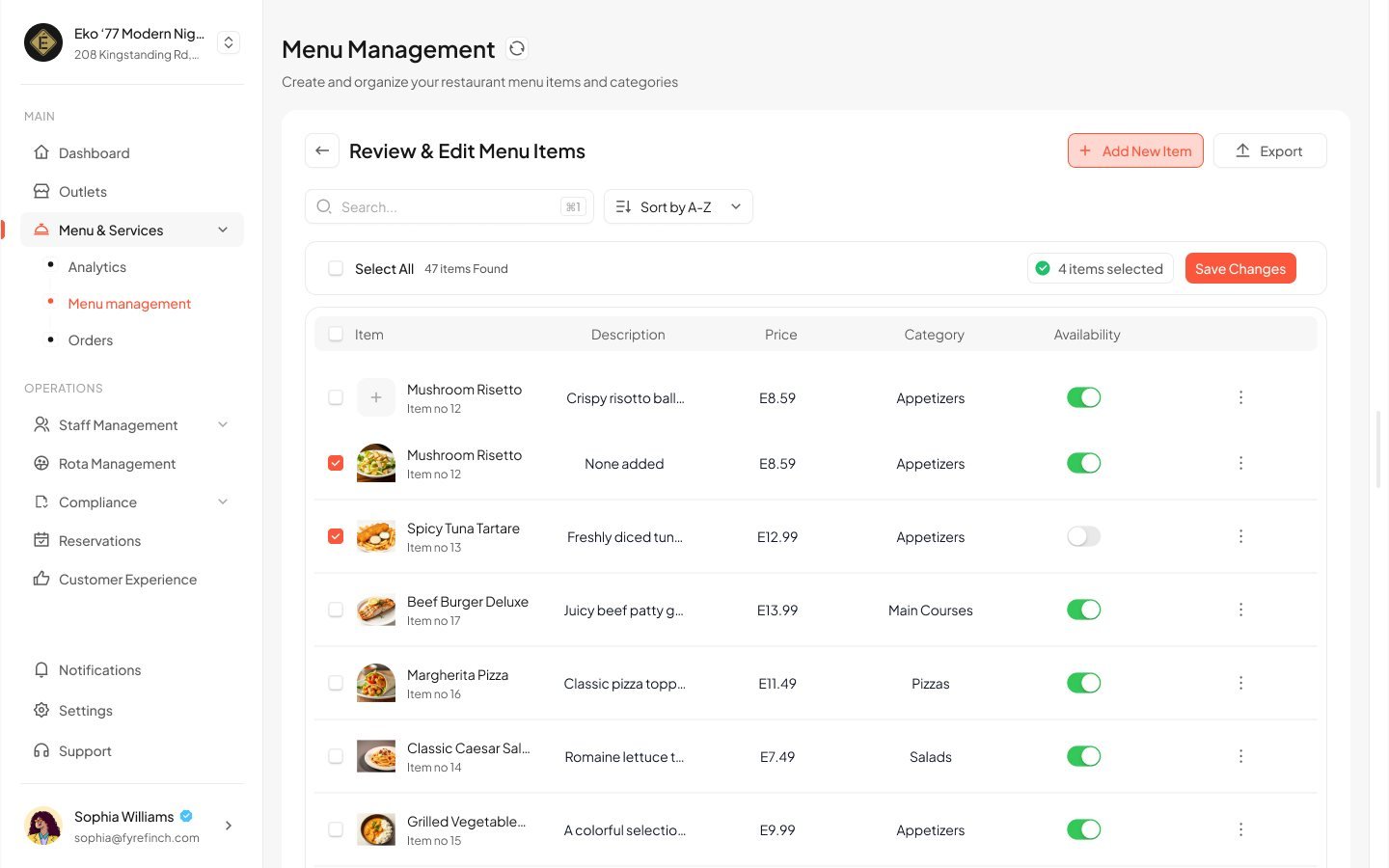Open the Dashboard home icon in sidebar
The width and height of the screenshot is (1389, 868).
point(41,152)
